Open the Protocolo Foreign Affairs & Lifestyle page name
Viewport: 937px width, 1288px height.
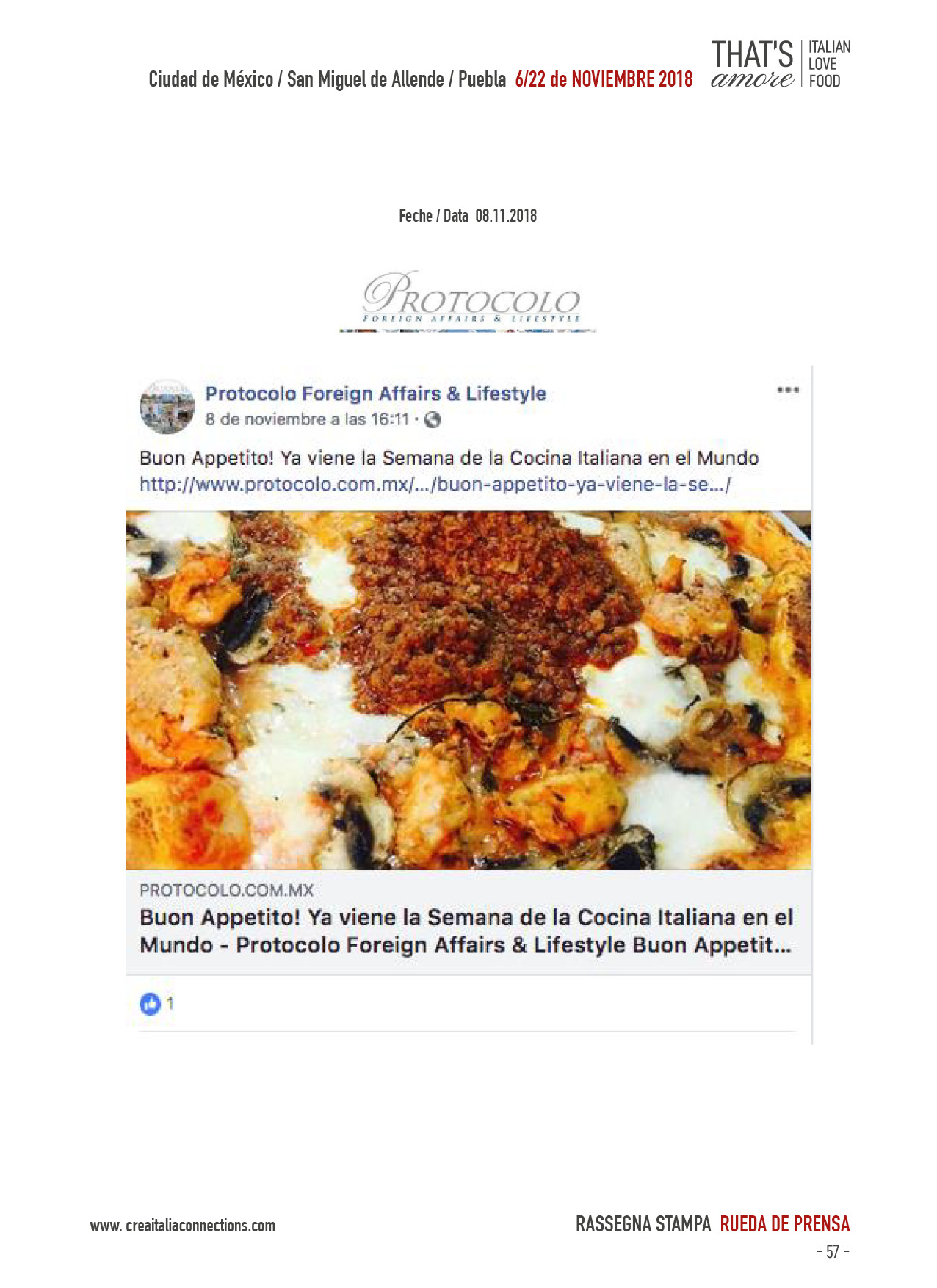[x=375, y=394]
